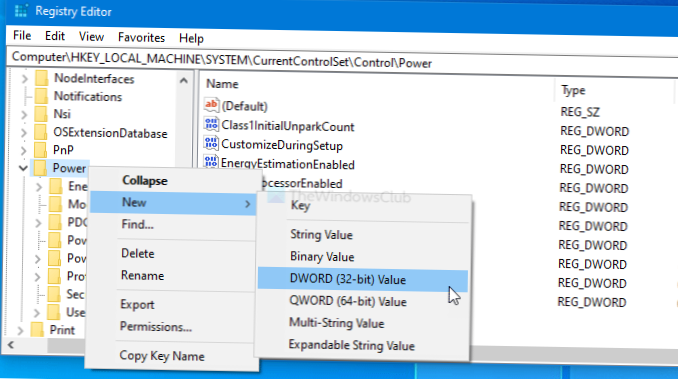Open the Help menu
The width and height of the screenshot is (678, 379).
(191, 38)
